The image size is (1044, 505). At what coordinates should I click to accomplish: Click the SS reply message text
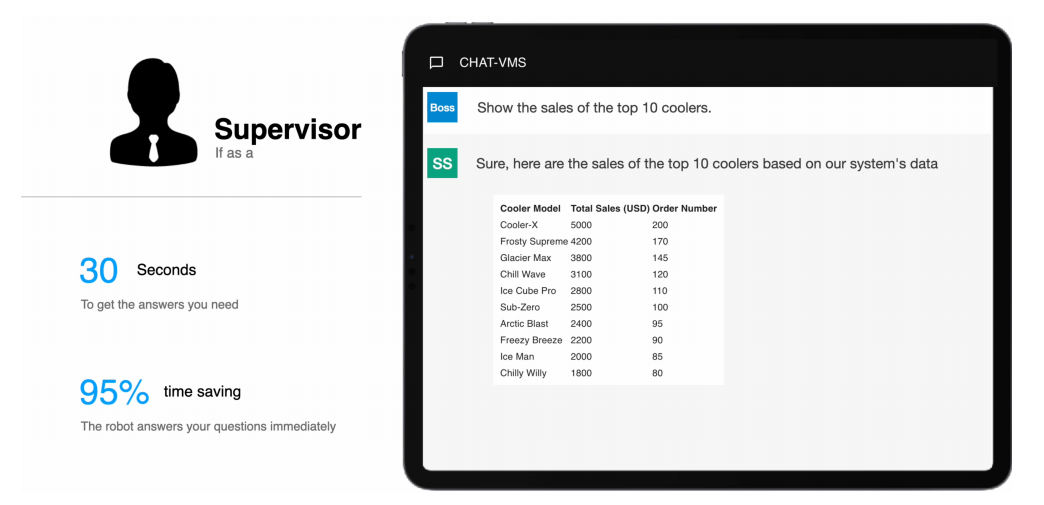tap(706, 164)
